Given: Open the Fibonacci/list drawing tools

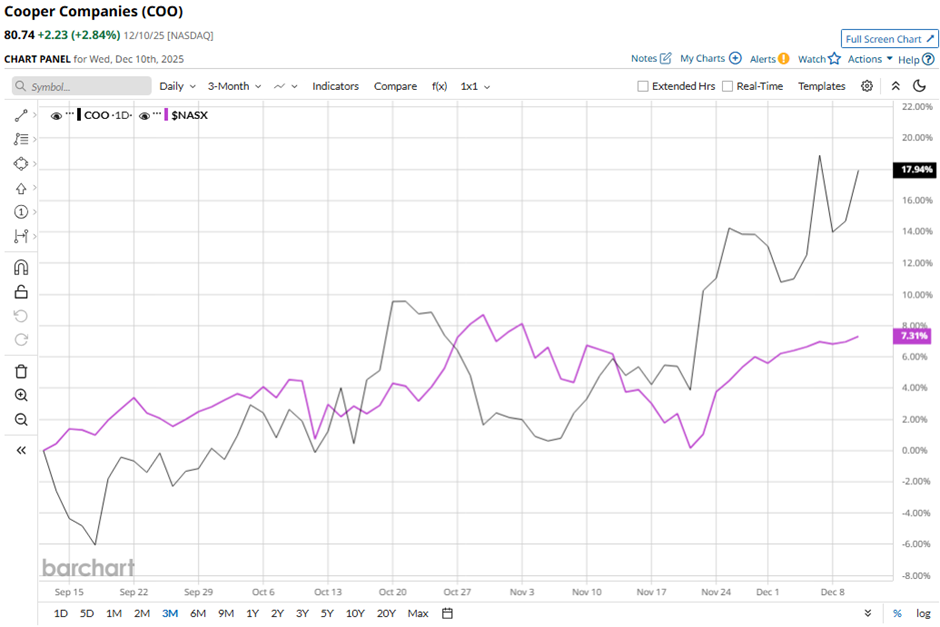Looking at the screenshot, I should 21,139.
